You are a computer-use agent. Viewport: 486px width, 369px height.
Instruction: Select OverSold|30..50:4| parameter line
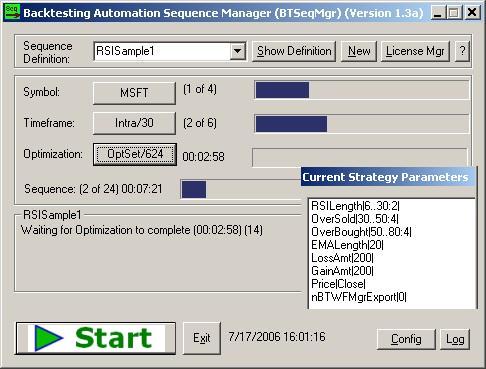(x=355, y=219)
